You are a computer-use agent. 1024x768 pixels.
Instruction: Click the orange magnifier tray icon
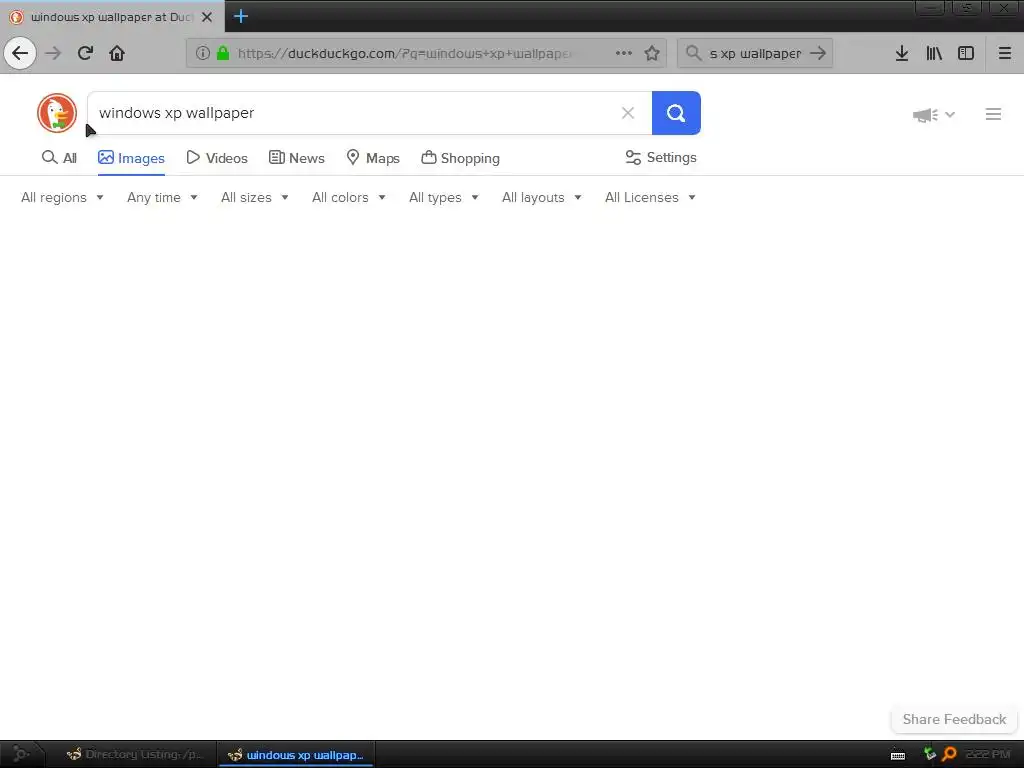pos(949,754)
